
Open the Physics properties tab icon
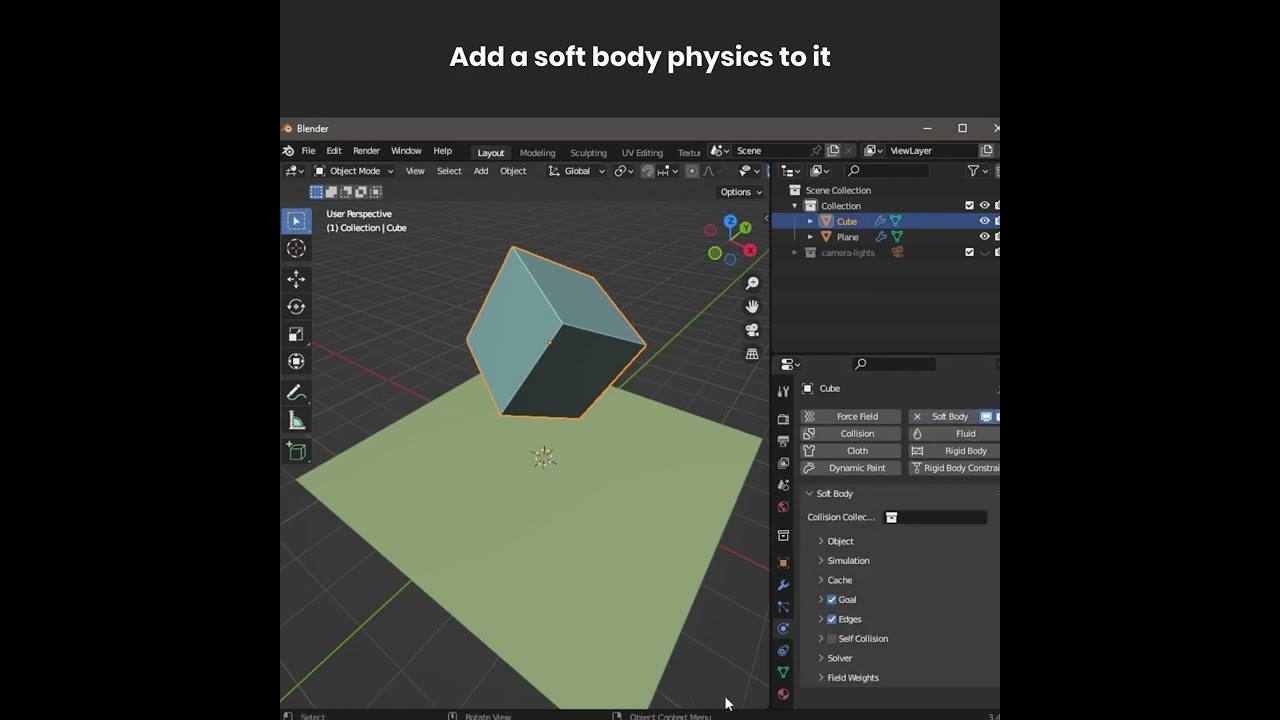coord(783,629)
